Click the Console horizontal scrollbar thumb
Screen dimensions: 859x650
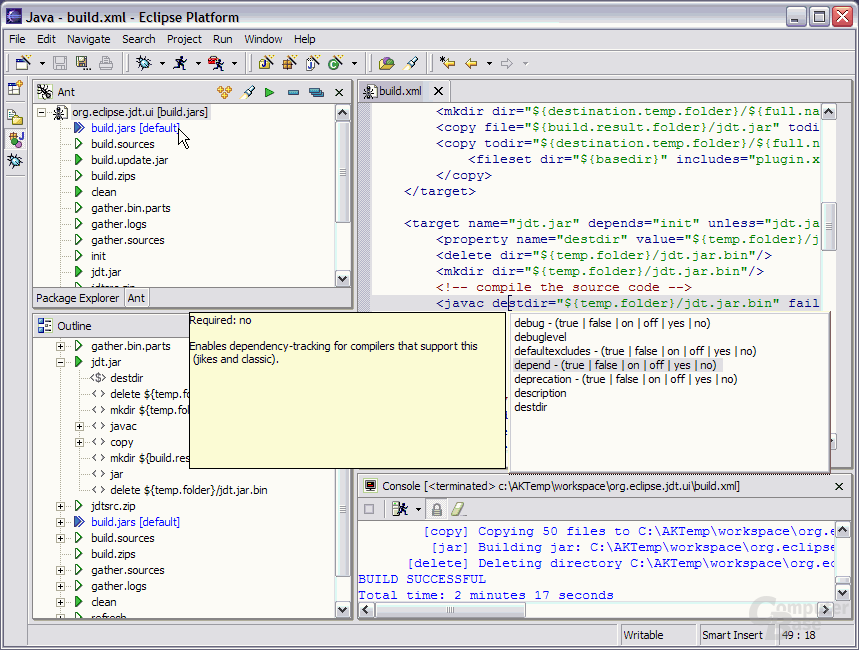[x=450, y=609]
